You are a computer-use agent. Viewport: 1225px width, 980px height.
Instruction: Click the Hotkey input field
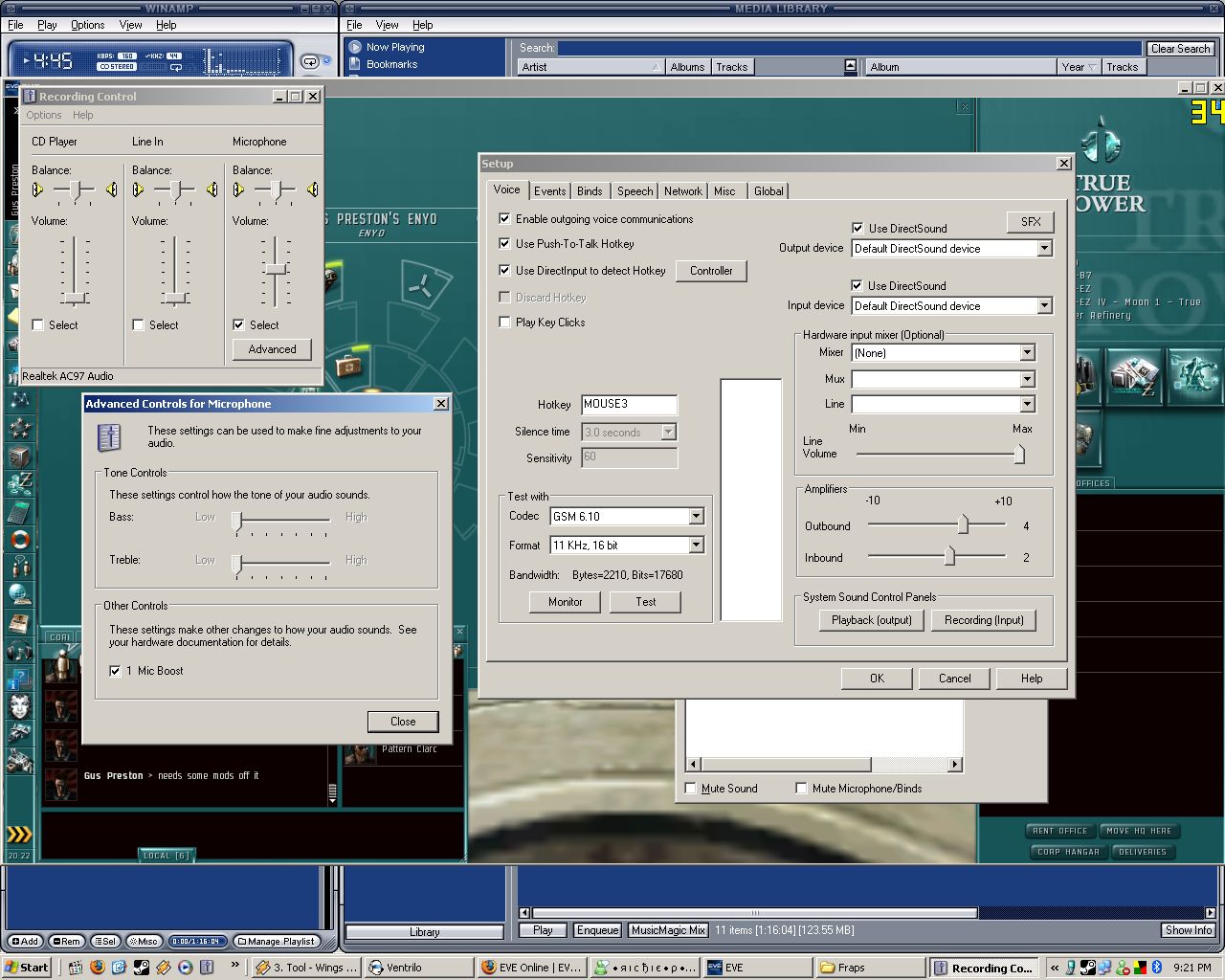pyautogui.click(x=629, y=405)
